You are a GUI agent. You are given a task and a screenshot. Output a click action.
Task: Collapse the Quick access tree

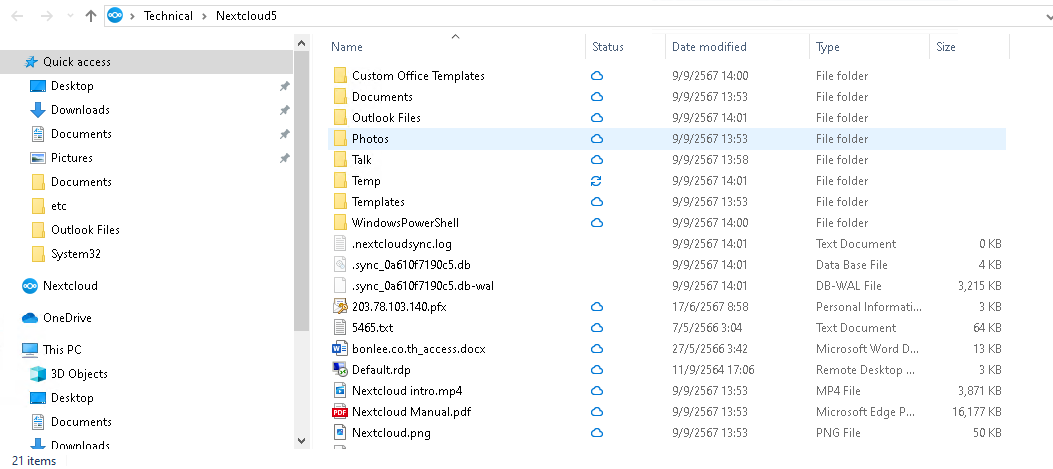(10, 62)
